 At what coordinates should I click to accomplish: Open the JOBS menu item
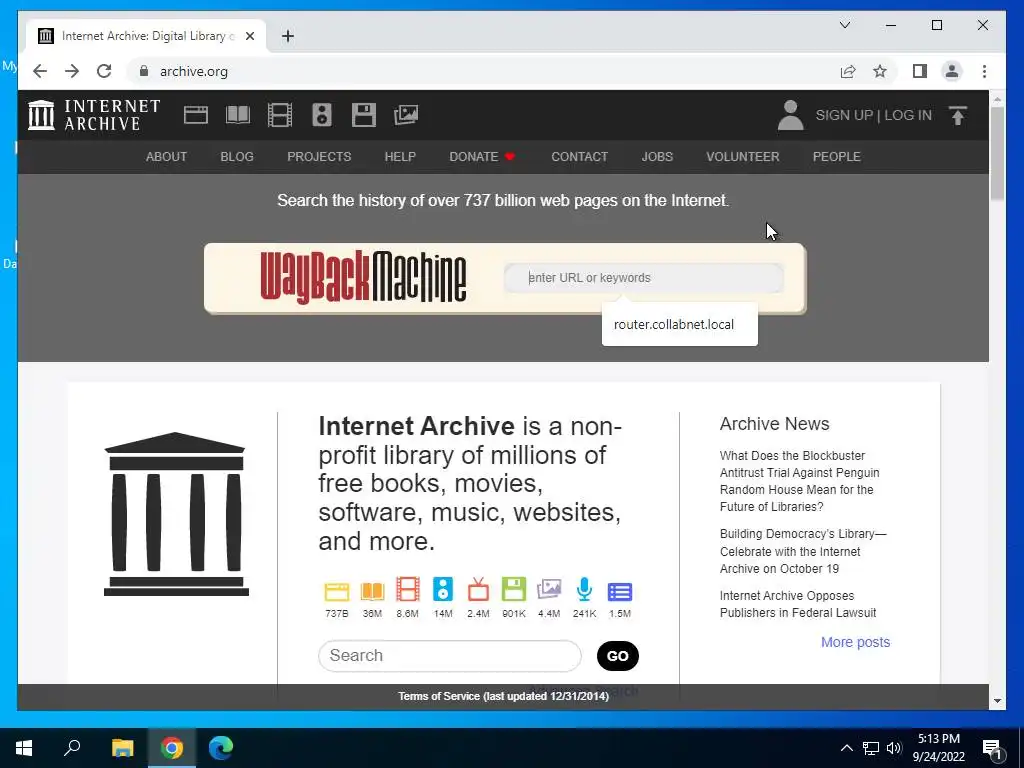(x=657, y=157)
